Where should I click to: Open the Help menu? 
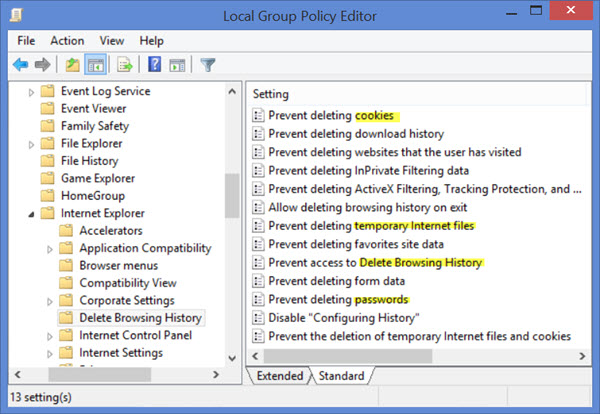(x=151, y=41)
